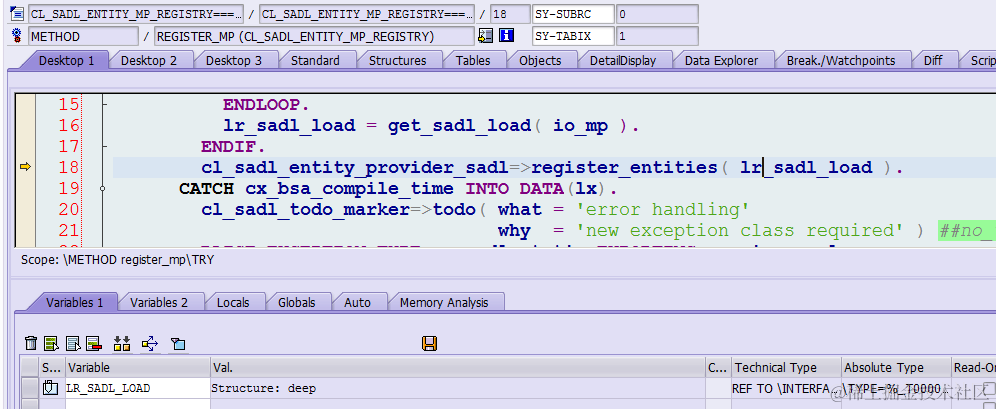Open the Diff tab
Screen dimensions: 996x409
932,60
